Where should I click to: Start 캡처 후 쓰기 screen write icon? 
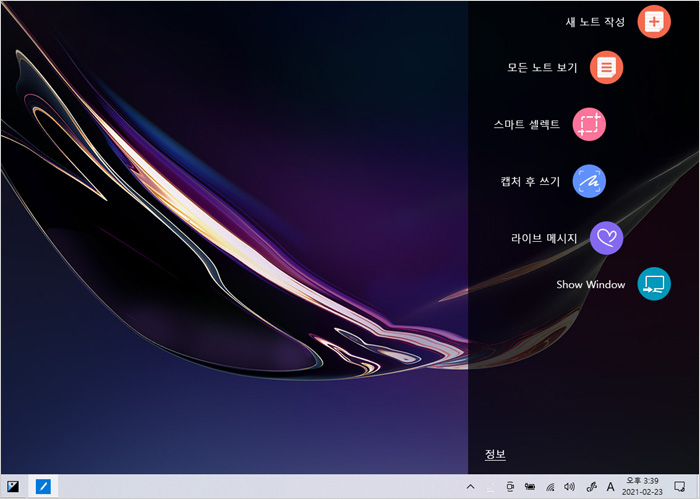tap(589, 181)
